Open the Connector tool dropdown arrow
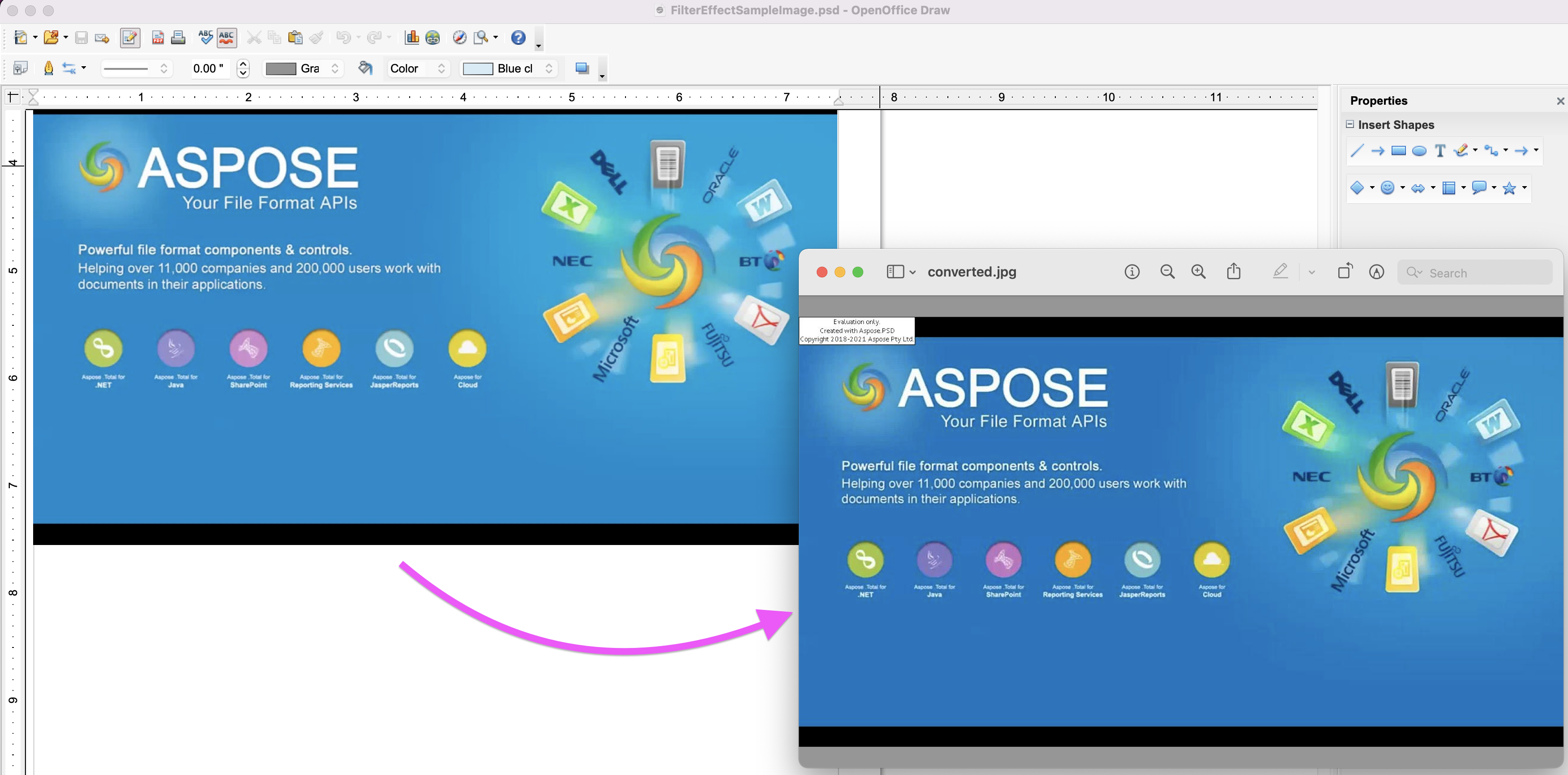Screen dimensions: 1568x775 [x=1505, y=149]
